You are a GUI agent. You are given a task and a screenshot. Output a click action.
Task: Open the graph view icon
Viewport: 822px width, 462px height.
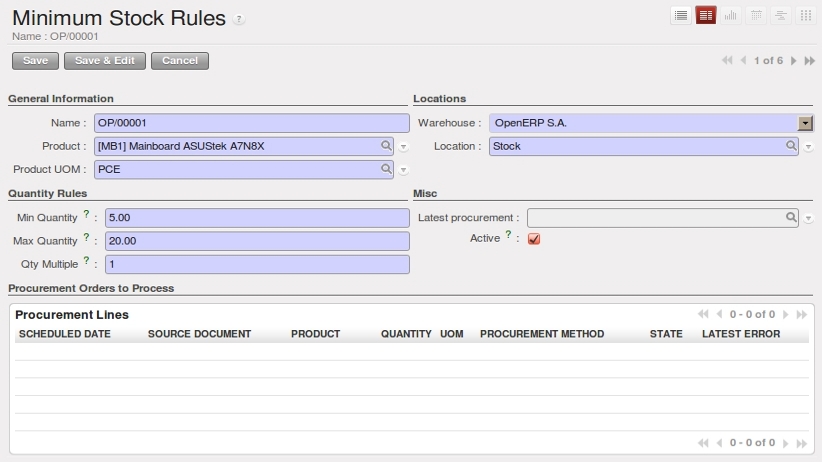pyautogui.click(x=730, y=16)
